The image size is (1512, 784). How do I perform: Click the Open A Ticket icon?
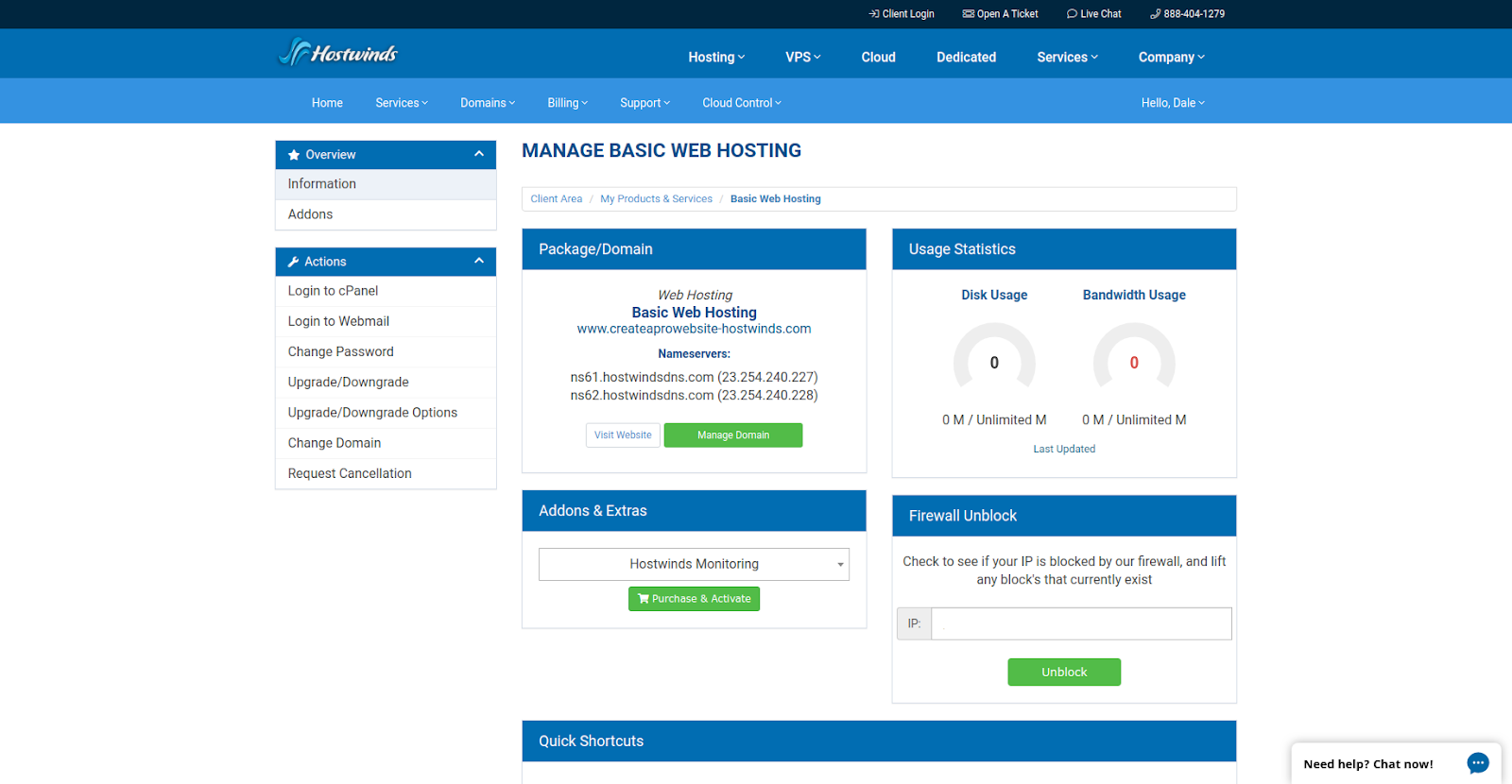click(969, 14)
